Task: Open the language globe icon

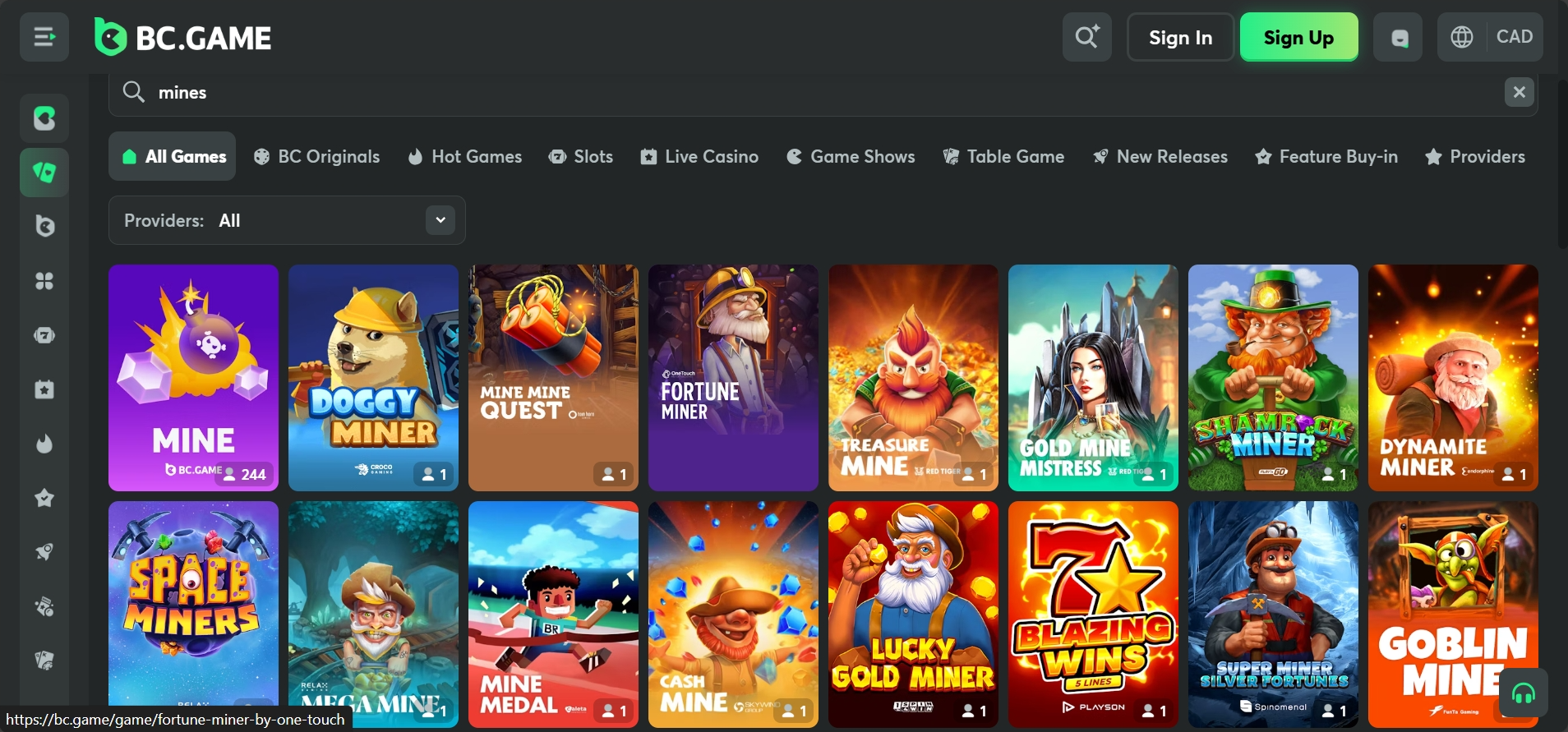Action: point(1462,37)
